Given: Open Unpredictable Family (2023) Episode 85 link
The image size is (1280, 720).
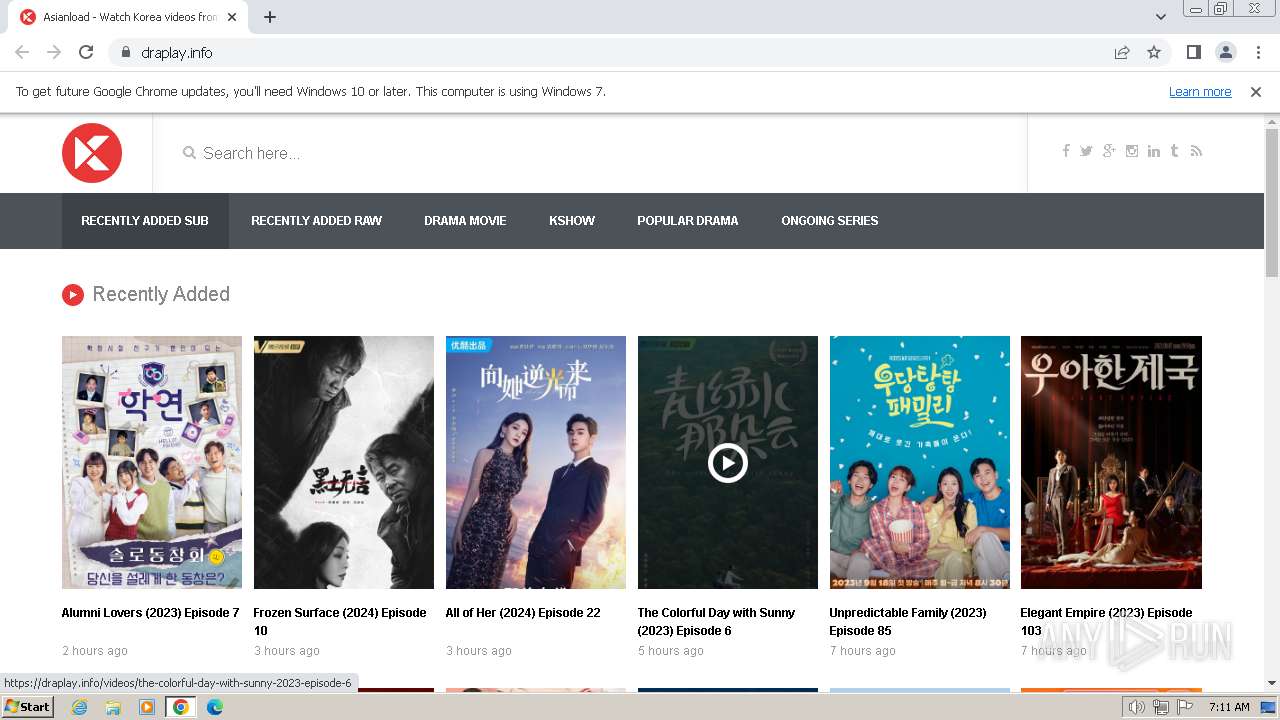Looking at the screenshot, I should tap(908, 622).
